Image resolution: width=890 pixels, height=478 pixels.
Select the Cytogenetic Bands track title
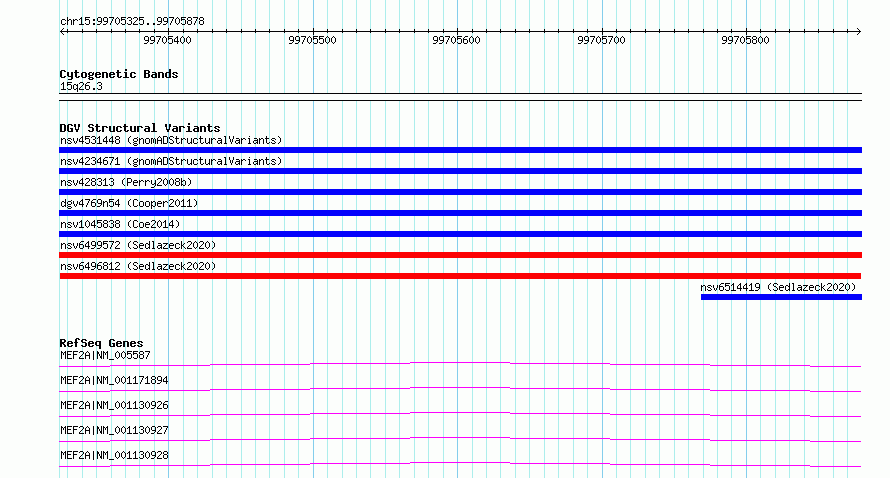point(119,74)
